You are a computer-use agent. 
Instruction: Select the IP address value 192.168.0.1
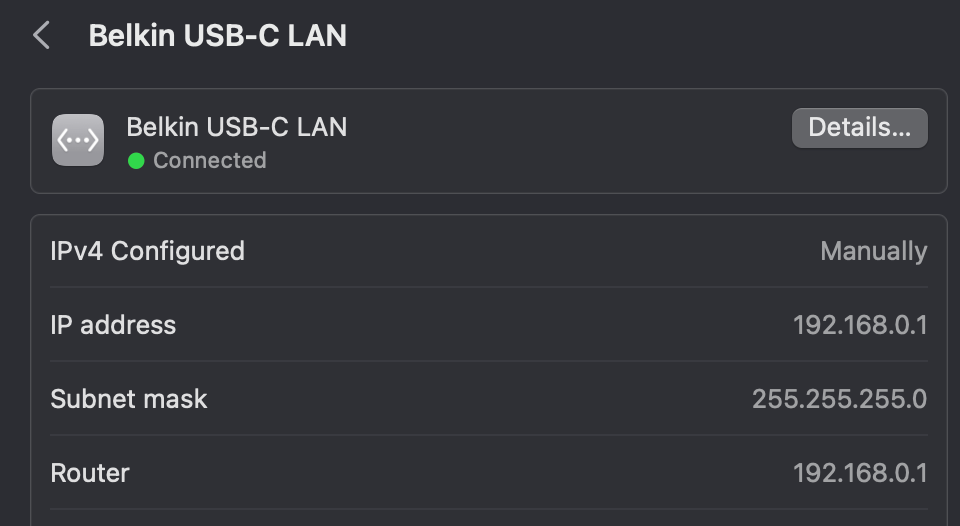[x=859, y=325]
